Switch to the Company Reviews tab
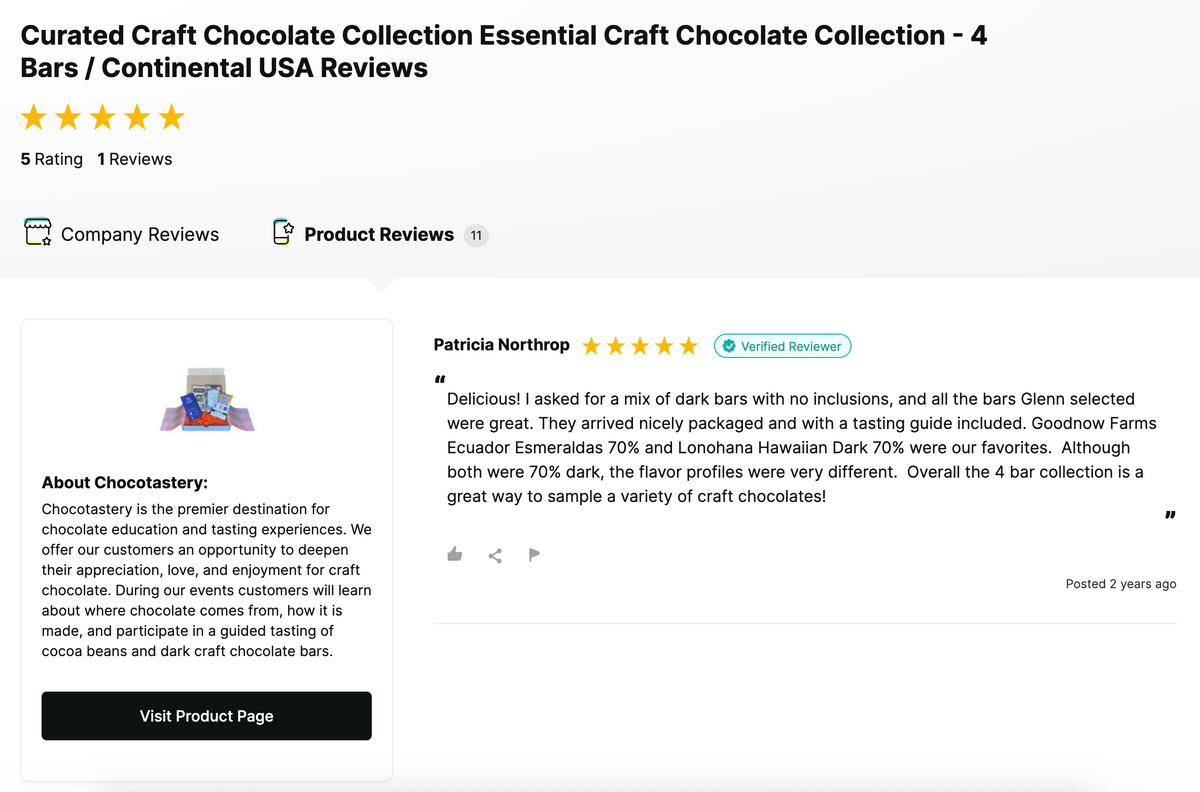 tap(139, 234)
